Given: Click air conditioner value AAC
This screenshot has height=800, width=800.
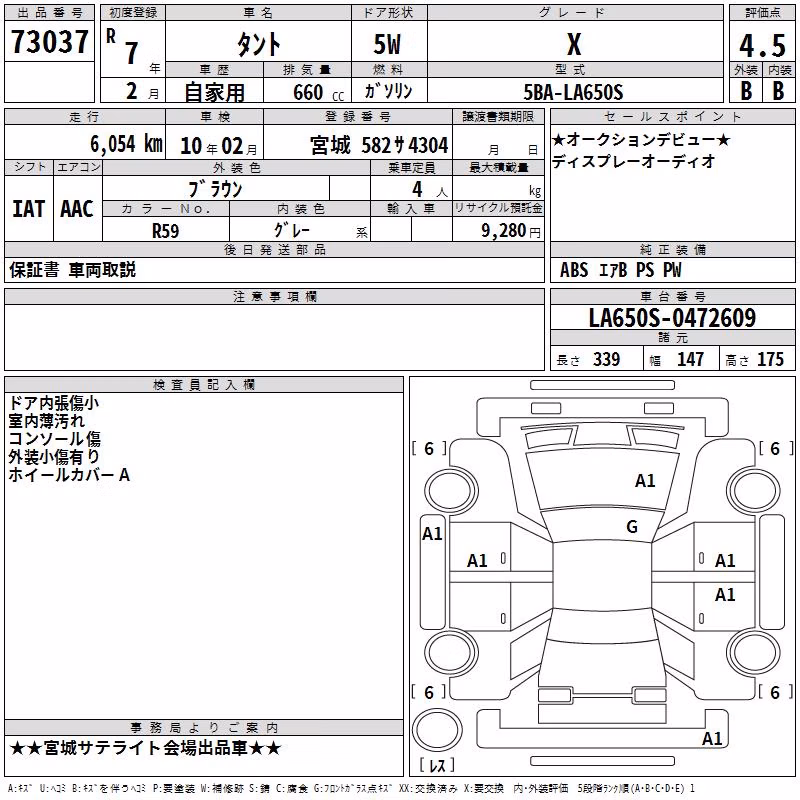Looking at the screenshot, I should point(77,209).
